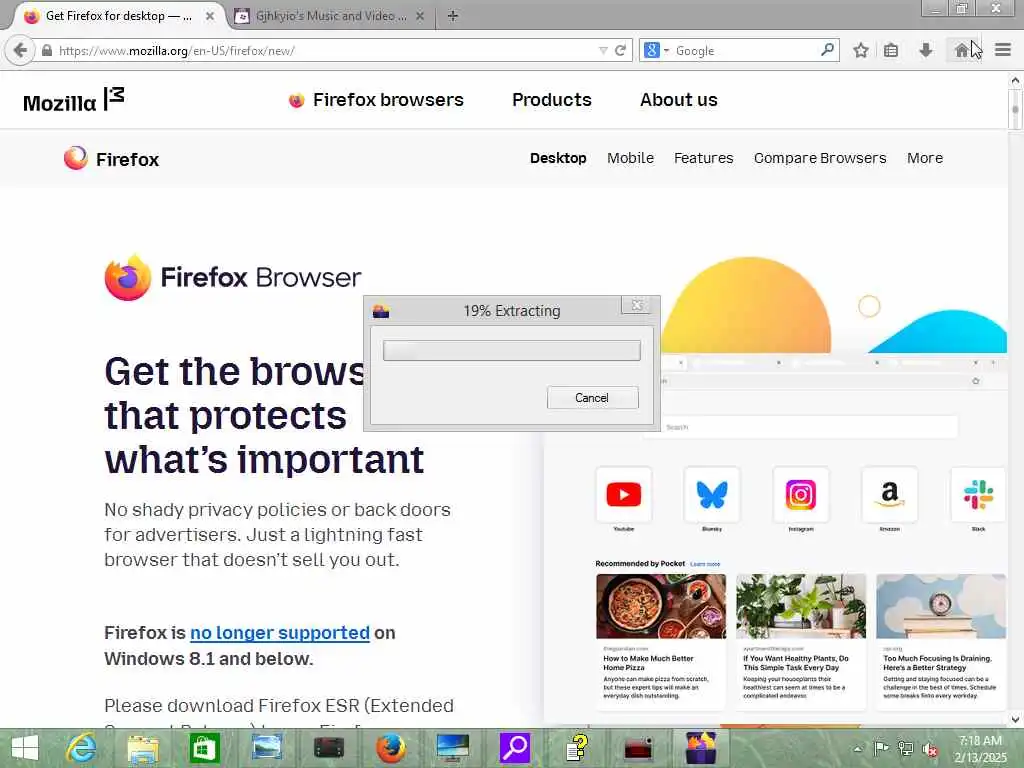Open the About us navigation menu

[x=679, y=100]
